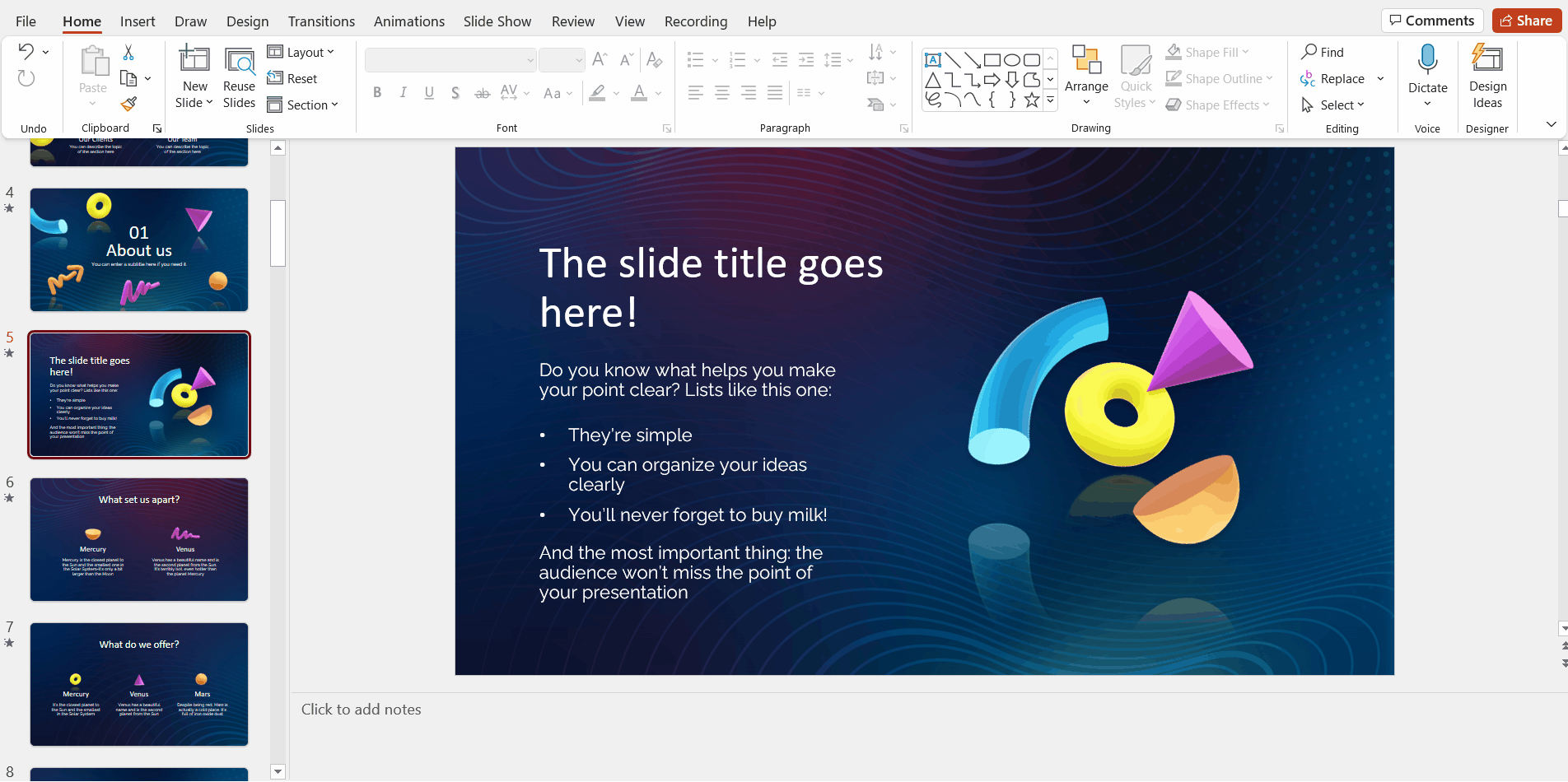The width and height of the screenshot is (1568, 782).
Task: Click the New Slide icon
Action: pos(194,60)
